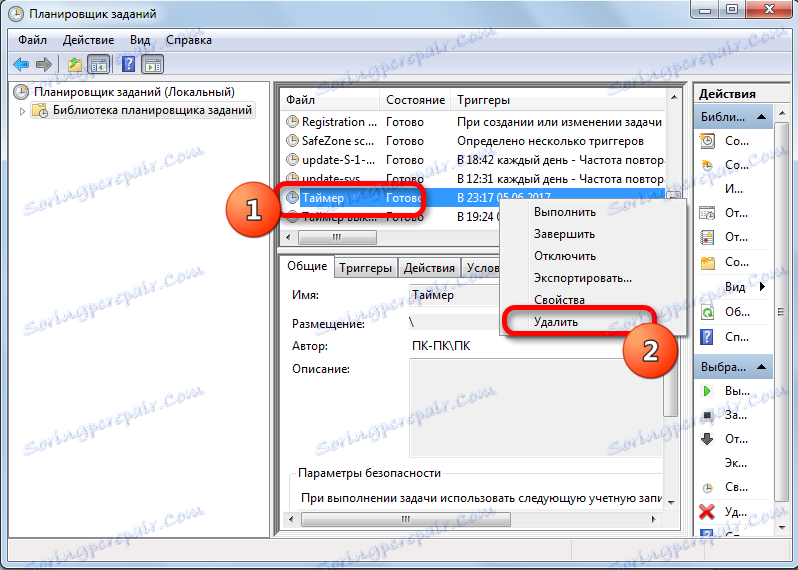This screenshot has height=570, width=798.
Task: Click the new folder icon in Actions
Action: tap(707, 263)
